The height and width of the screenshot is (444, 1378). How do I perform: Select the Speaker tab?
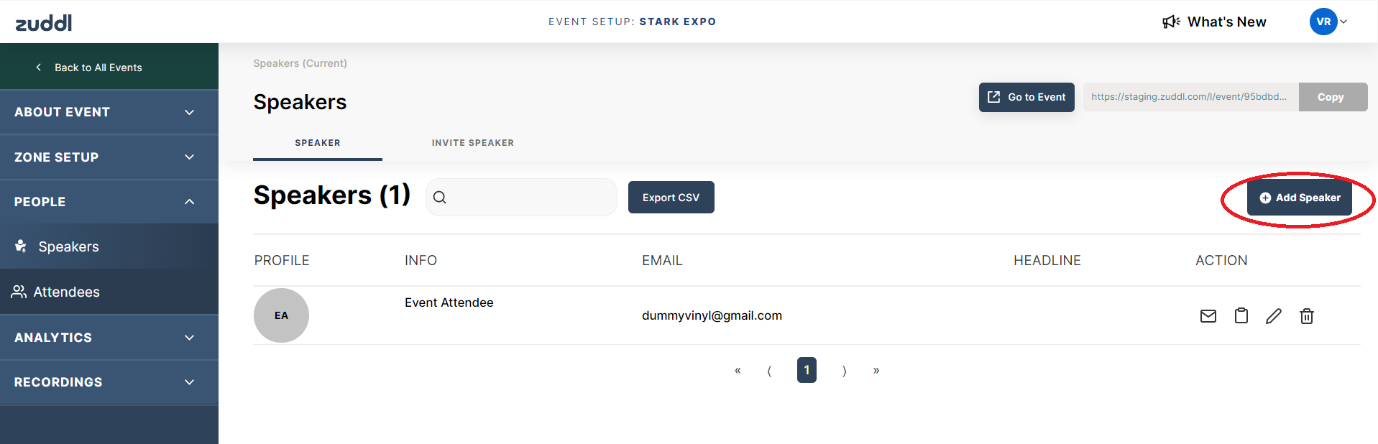click(317, 143)
